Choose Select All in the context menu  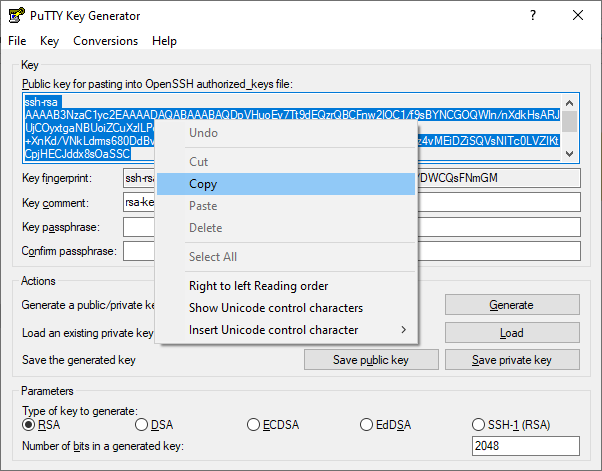point(286,256)
